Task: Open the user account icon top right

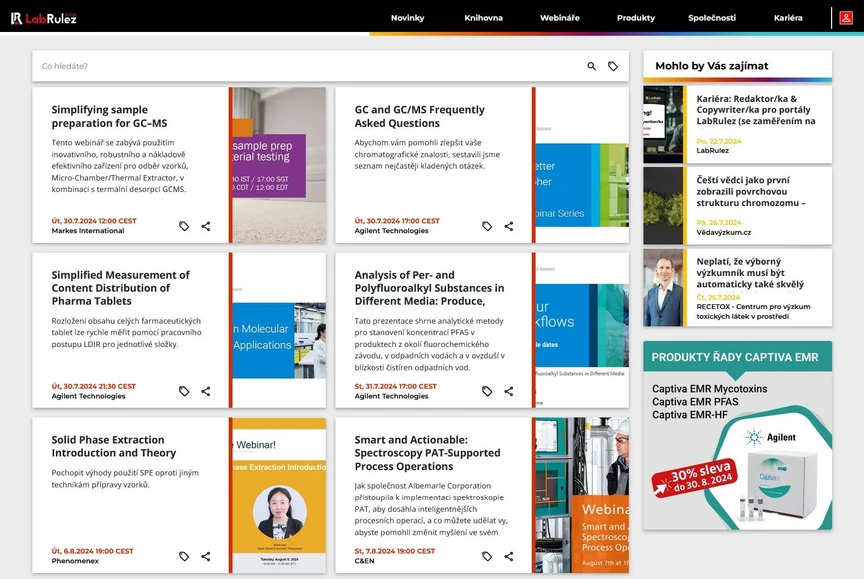Action: tap(848, 17)
